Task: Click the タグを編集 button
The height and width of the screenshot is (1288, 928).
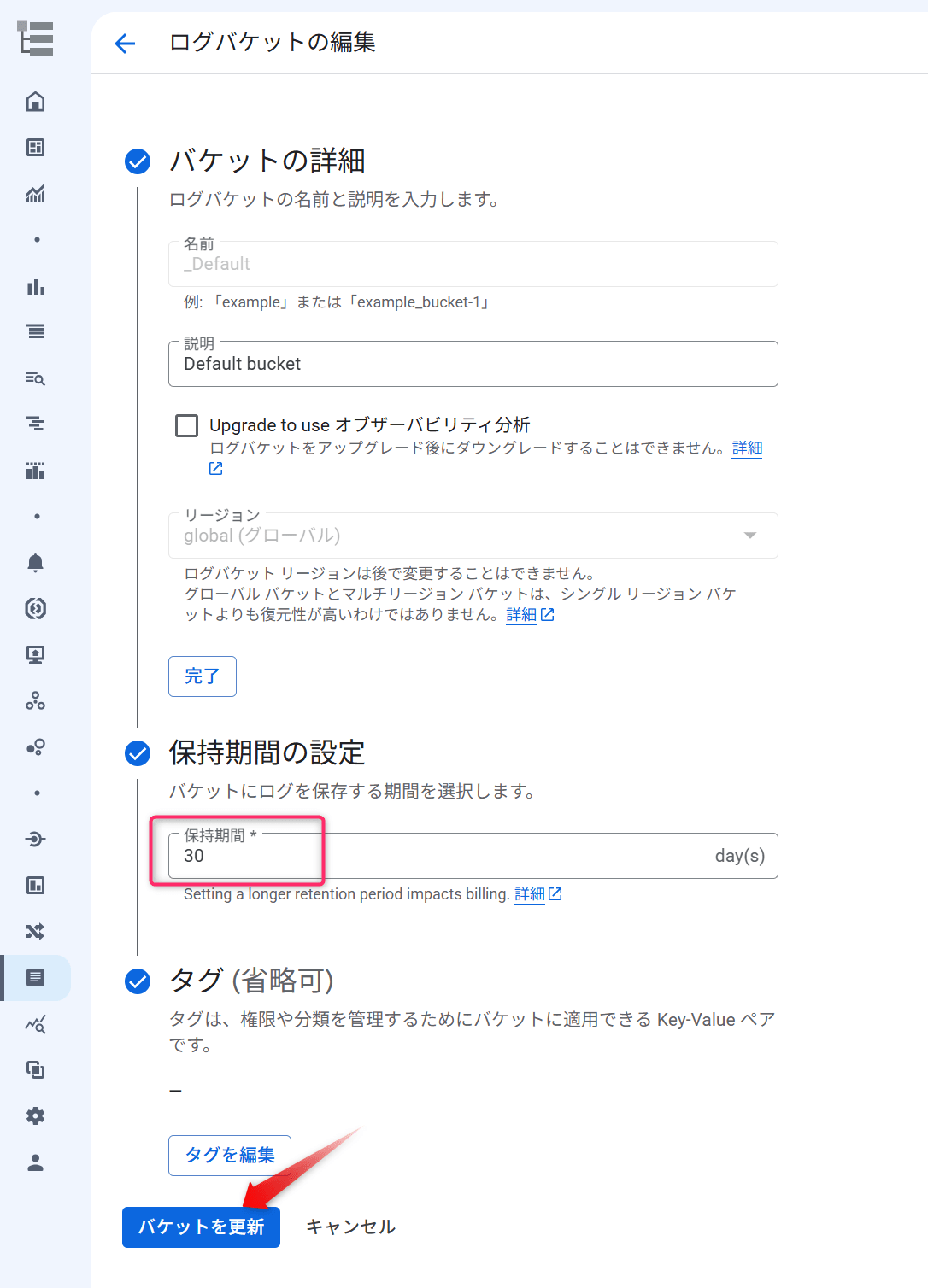Action: pos(230,1156)
